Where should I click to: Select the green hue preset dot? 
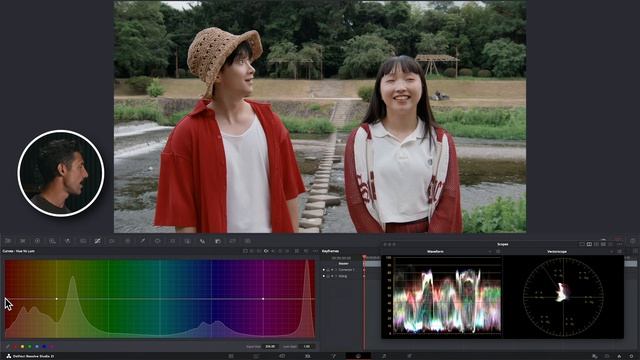[x=30, y=347]
